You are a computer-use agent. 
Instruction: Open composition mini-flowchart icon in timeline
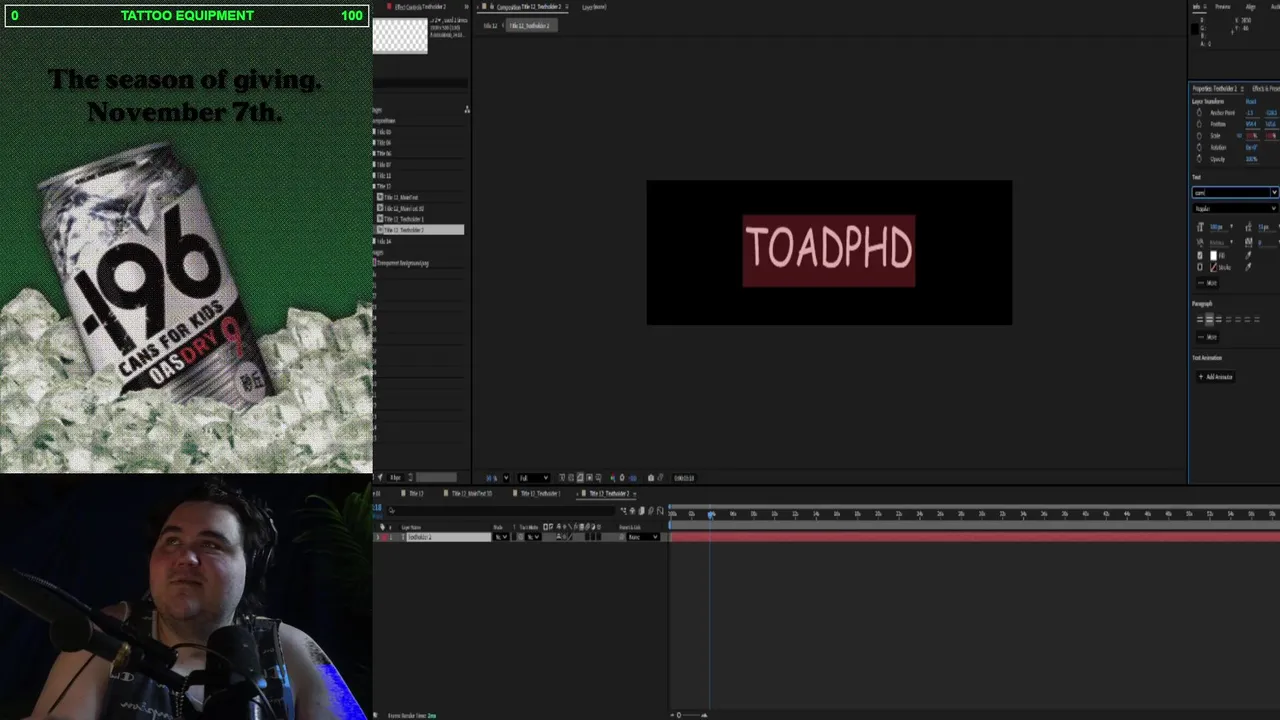pyautogui.click(x=623, y=511)
